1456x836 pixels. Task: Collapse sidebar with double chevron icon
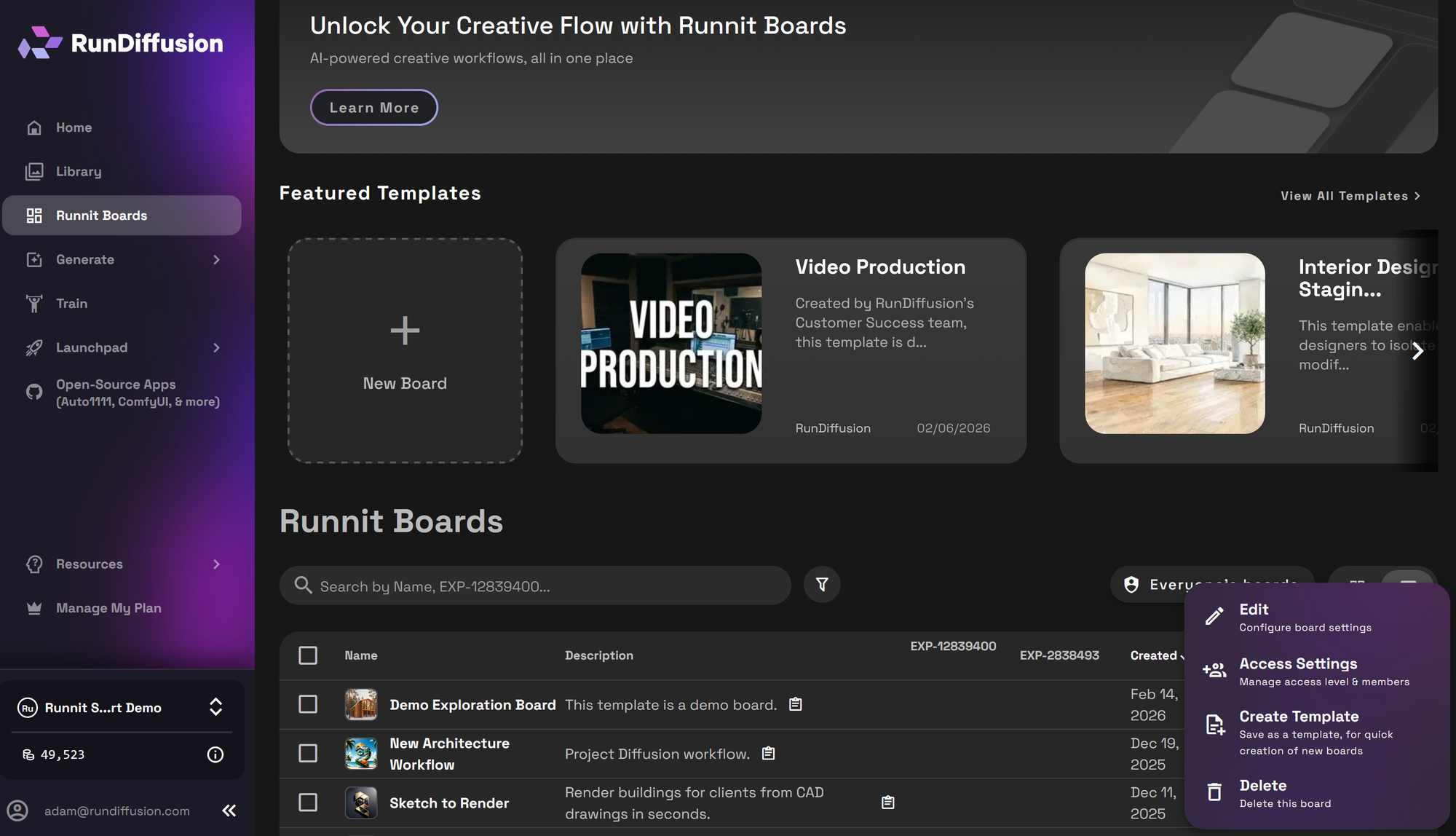[x=229, y=811]
